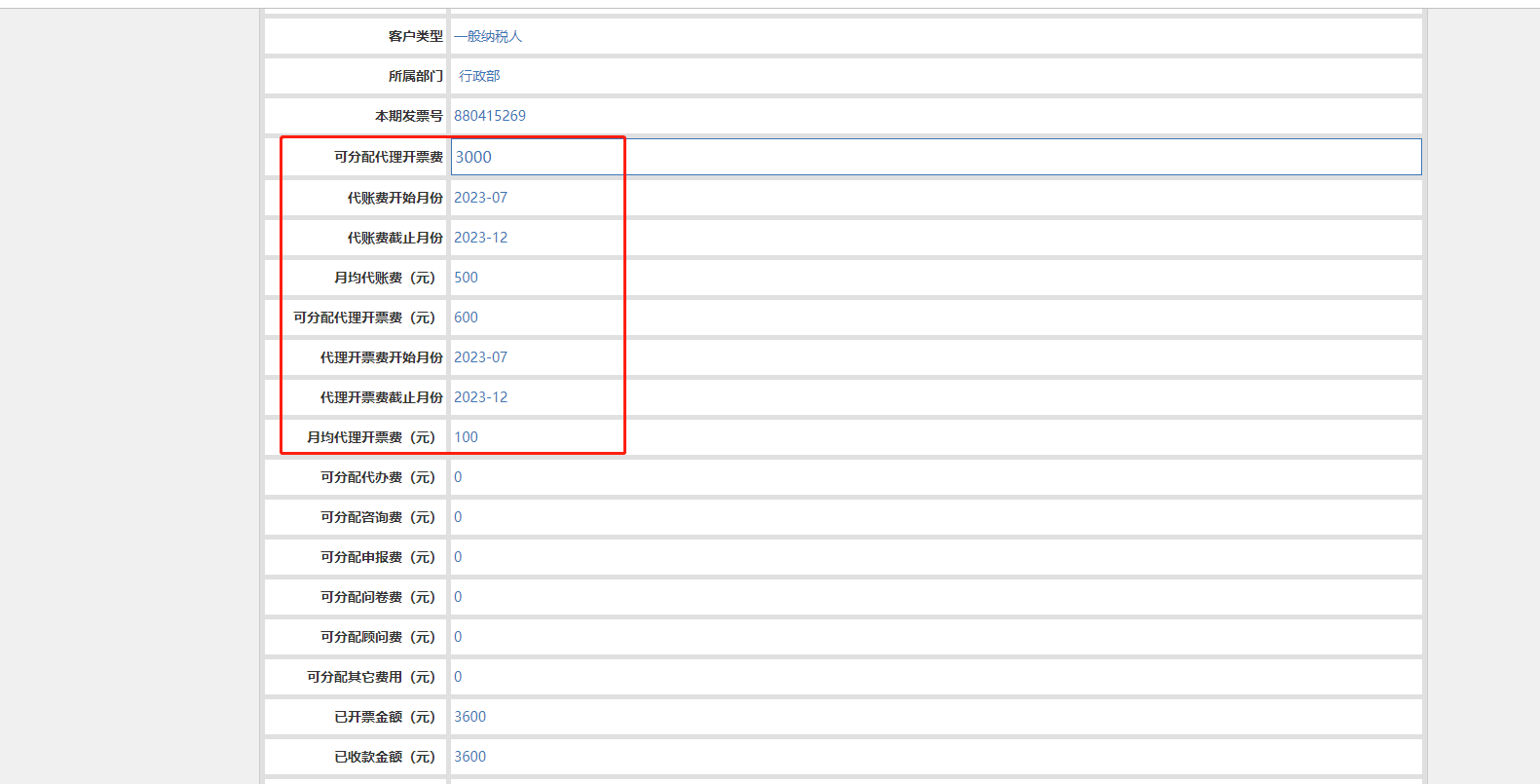Click the 可分配顾问费 value field
Image resolution: width=1540 pixels, height=784 pixels.
click(936, 637)
